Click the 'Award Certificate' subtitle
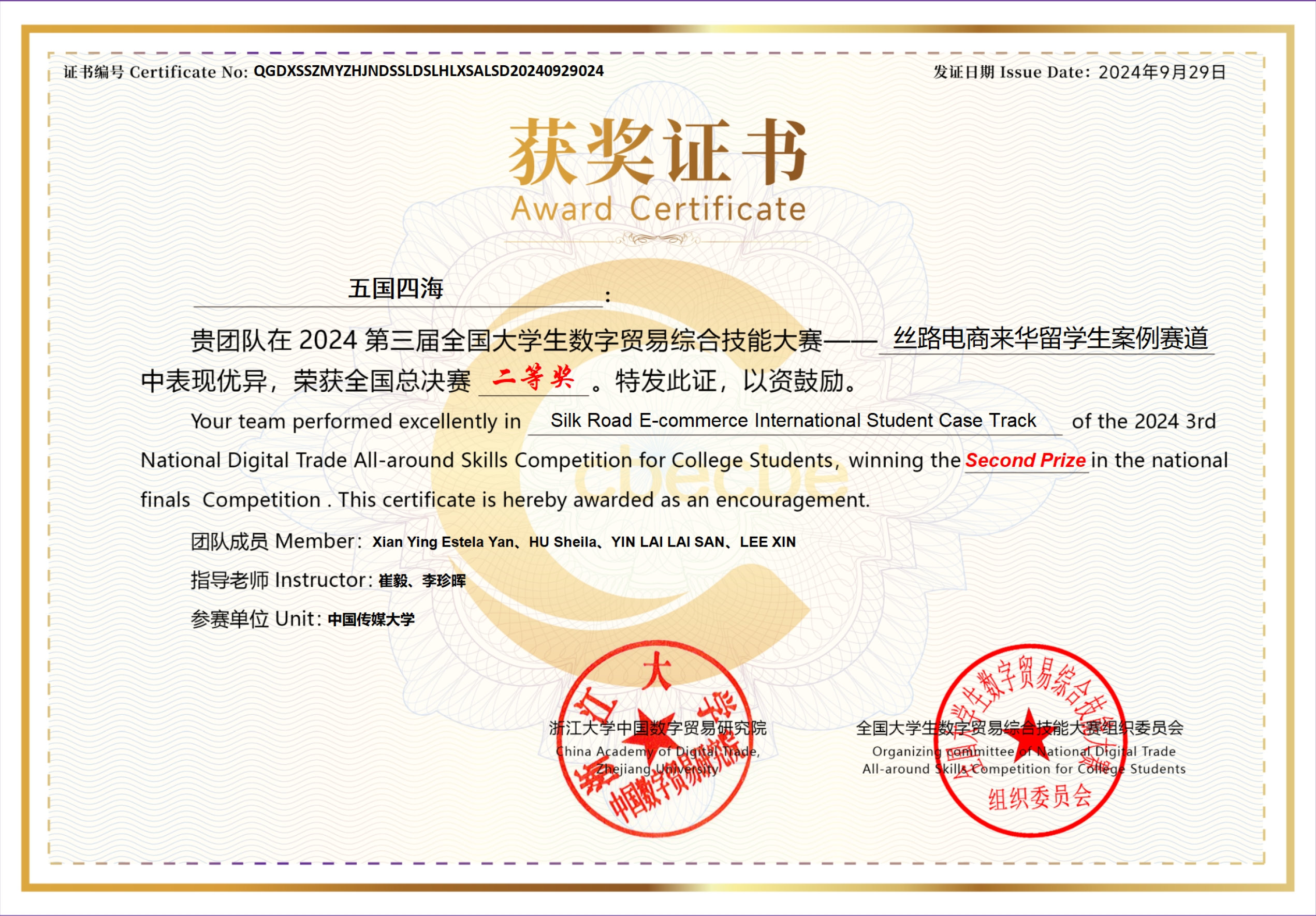Viewport: 1316px width, 916px height. tap(659, 209)
